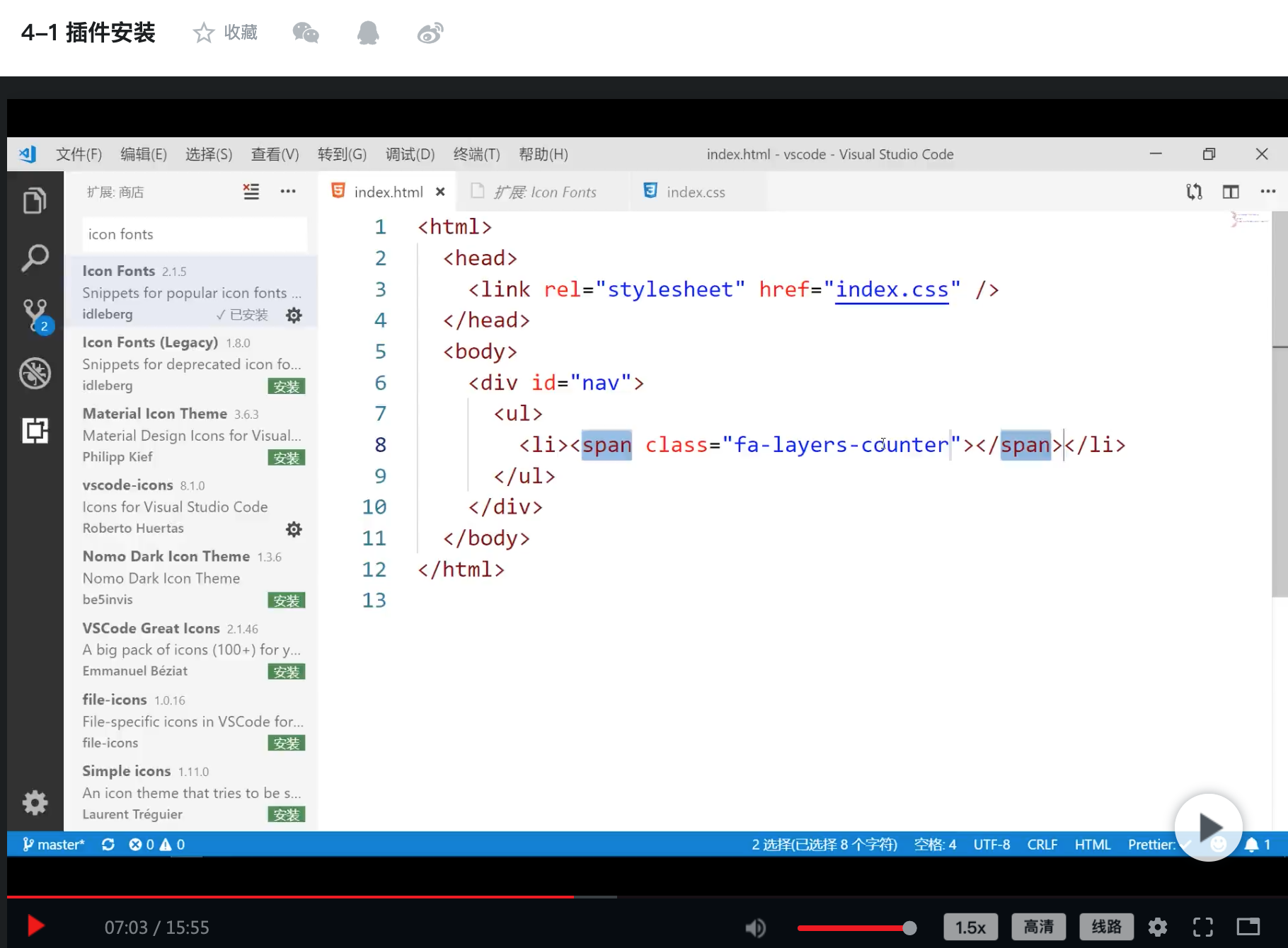This screenshot has height=948, width=1288.
Task: Open the Explorer icon in activity bar
Action: coord(35,202)
